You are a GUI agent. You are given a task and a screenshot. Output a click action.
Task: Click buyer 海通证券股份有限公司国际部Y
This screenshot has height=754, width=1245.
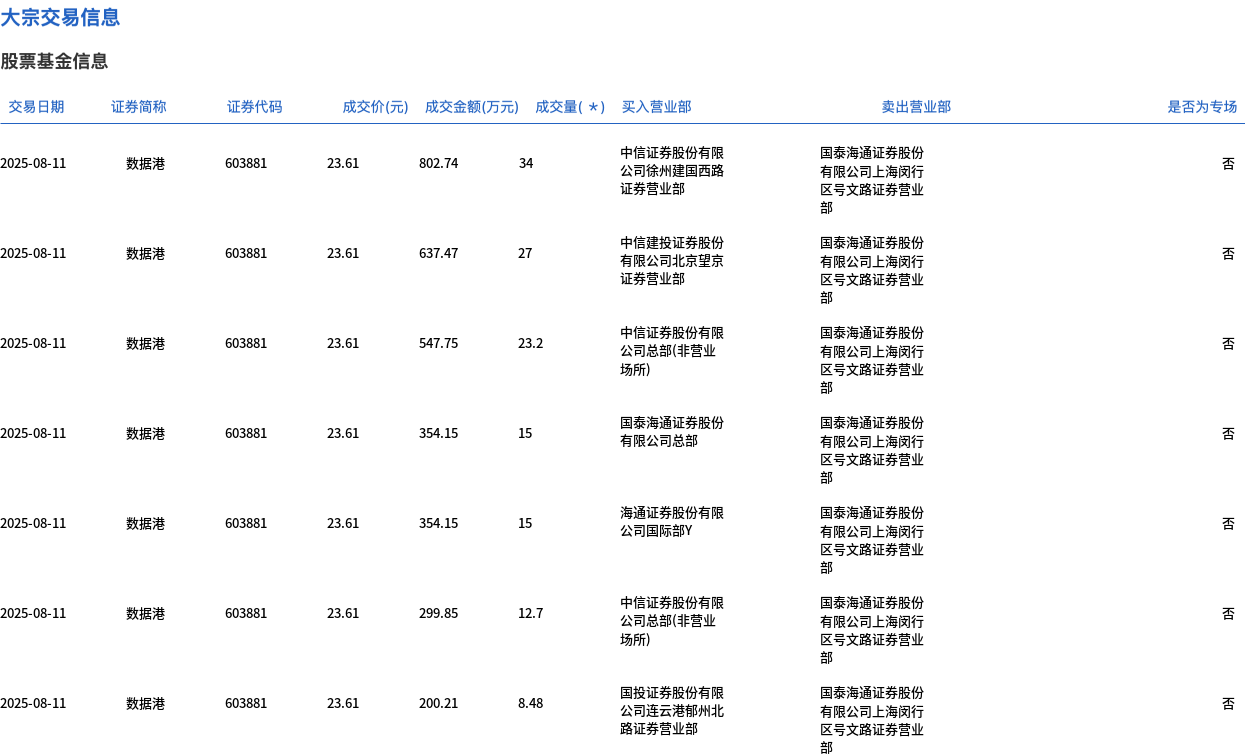coord(672,522)
